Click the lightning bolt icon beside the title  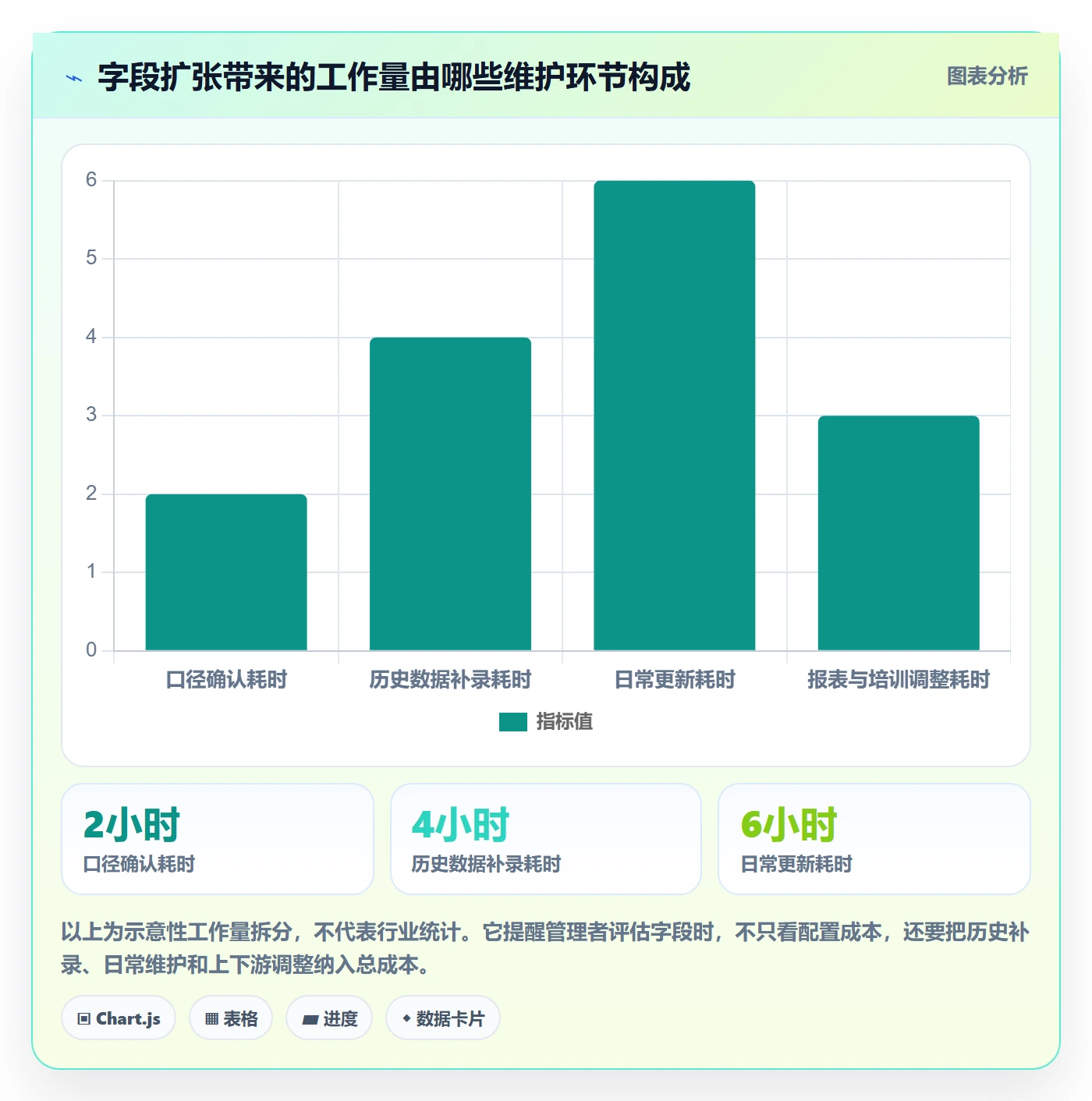coord(74,78)
